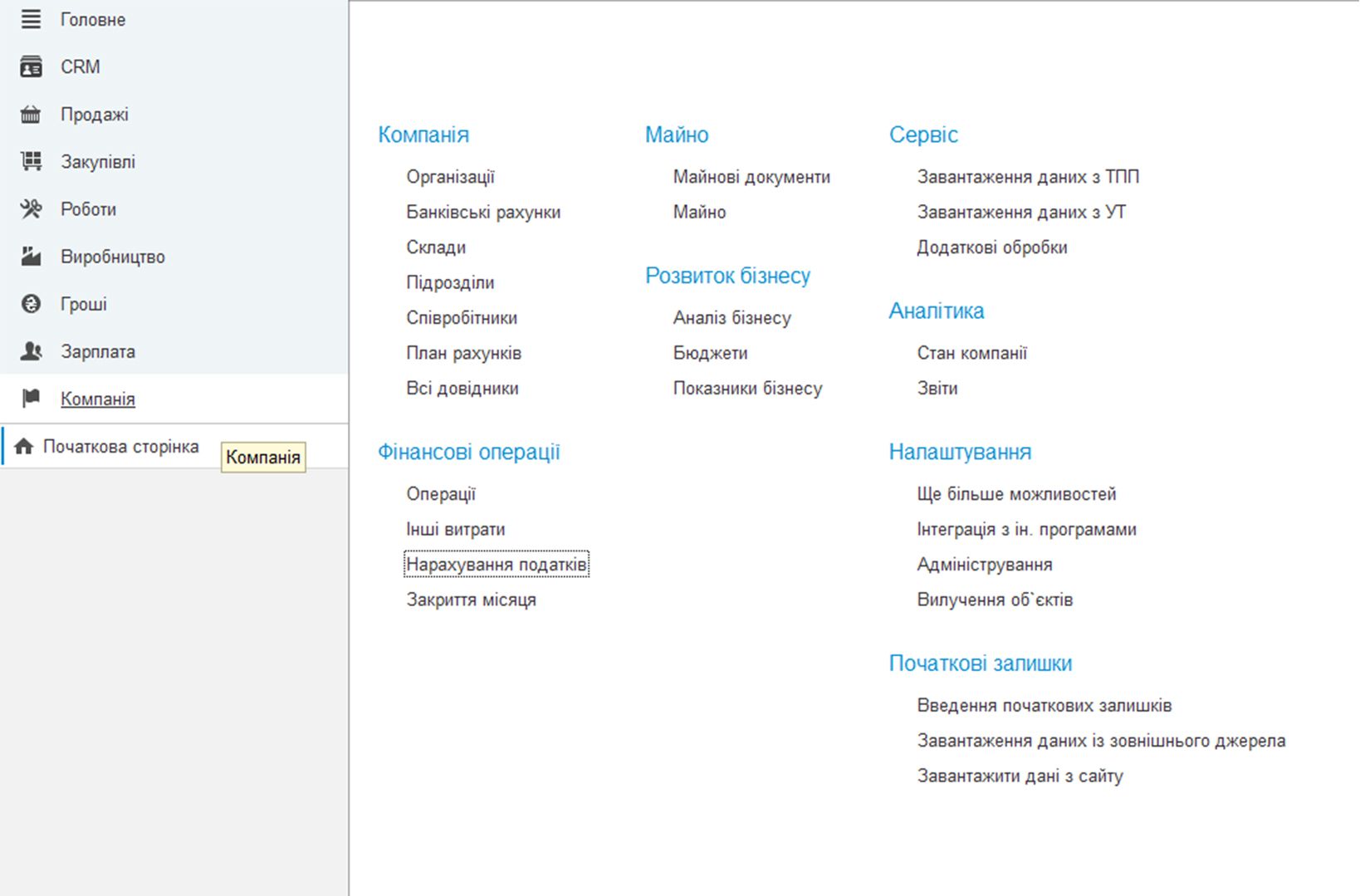
Task: Open План рахунків
Action: (x=464, y=353)
